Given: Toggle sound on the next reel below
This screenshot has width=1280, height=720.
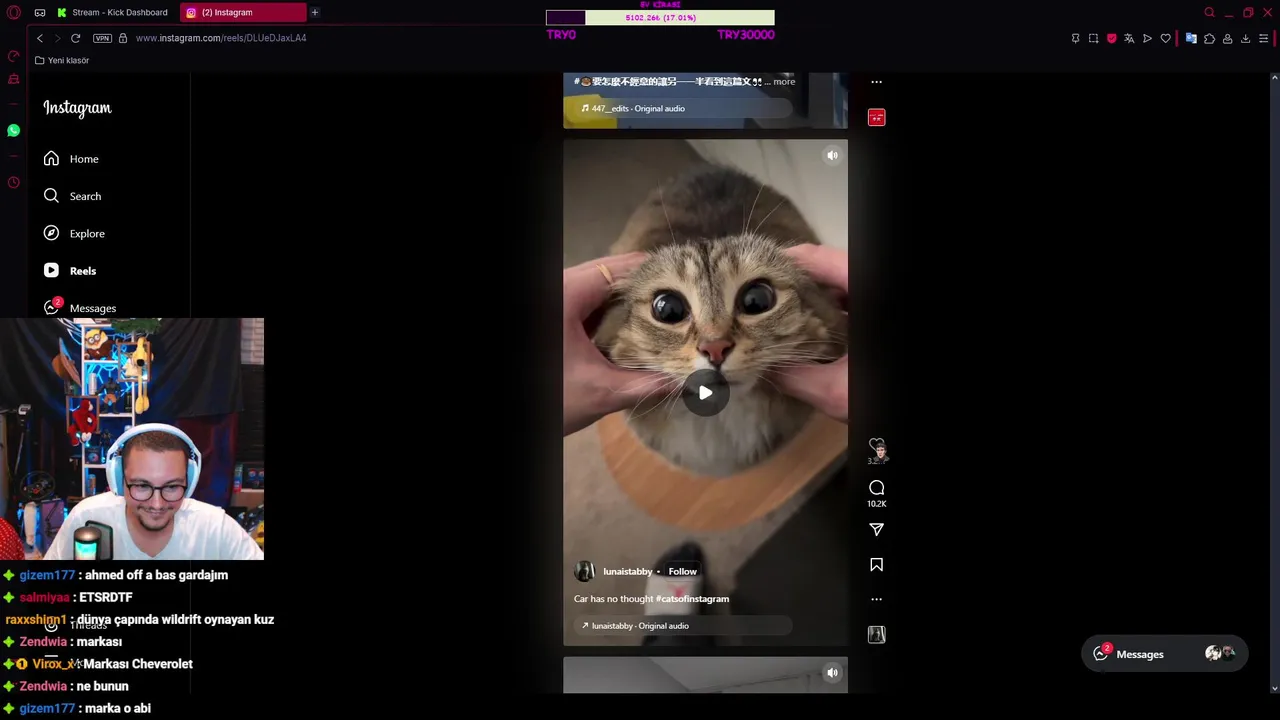Looking at the screenshot, I should click(x=832, y=673).
